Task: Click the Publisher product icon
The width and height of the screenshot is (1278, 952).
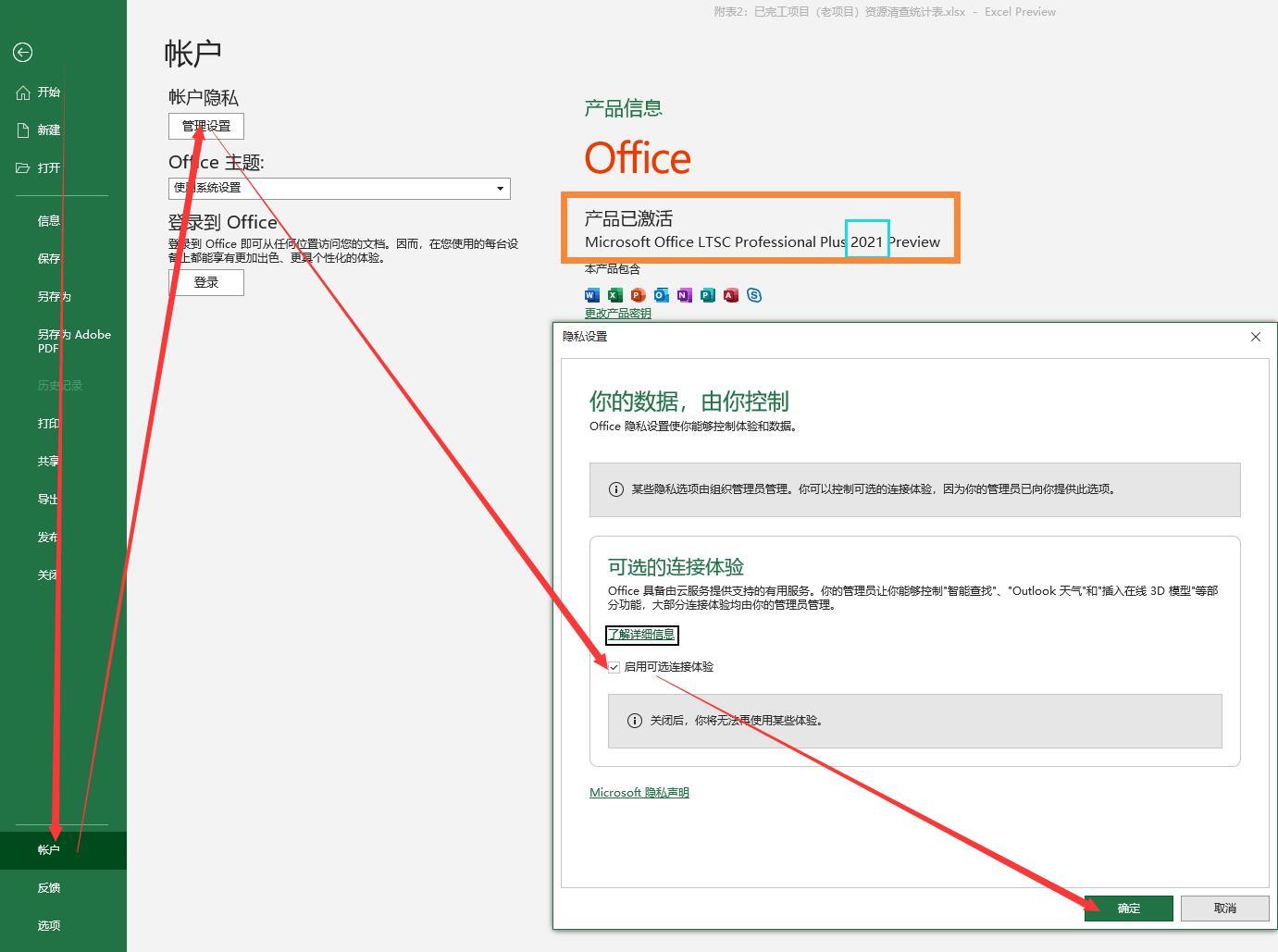Action: (708, 295)
